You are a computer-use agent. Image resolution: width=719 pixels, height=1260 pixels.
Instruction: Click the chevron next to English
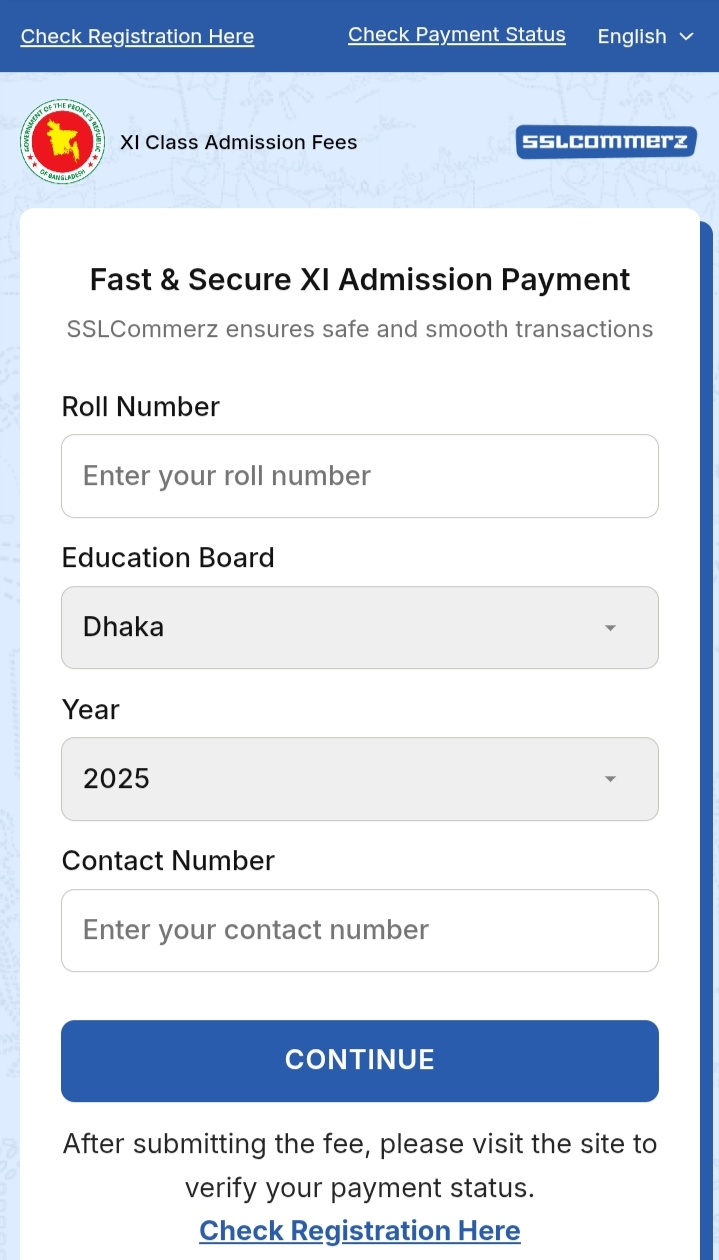click(686, 36)
